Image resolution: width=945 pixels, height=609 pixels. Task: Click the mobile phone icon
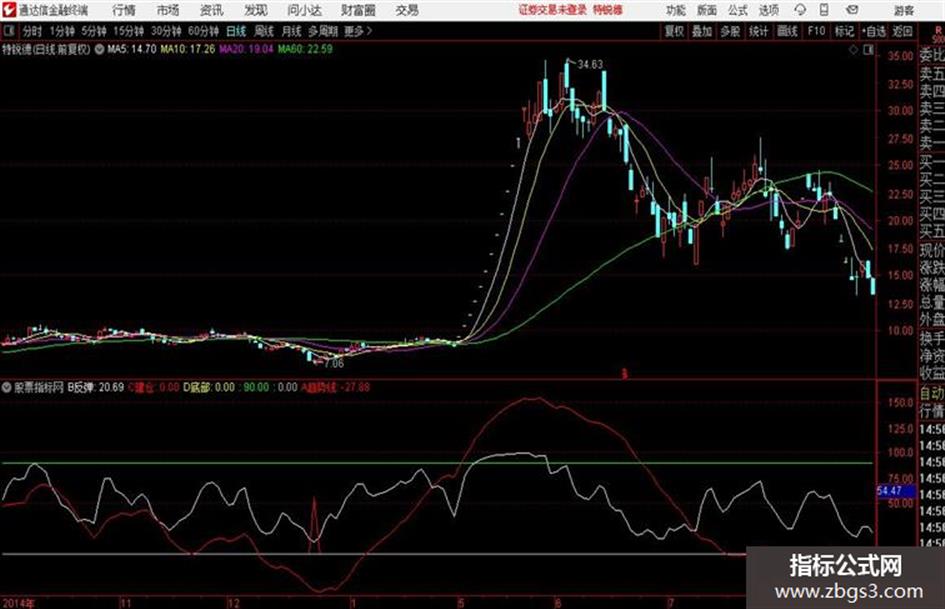(824, 10)
